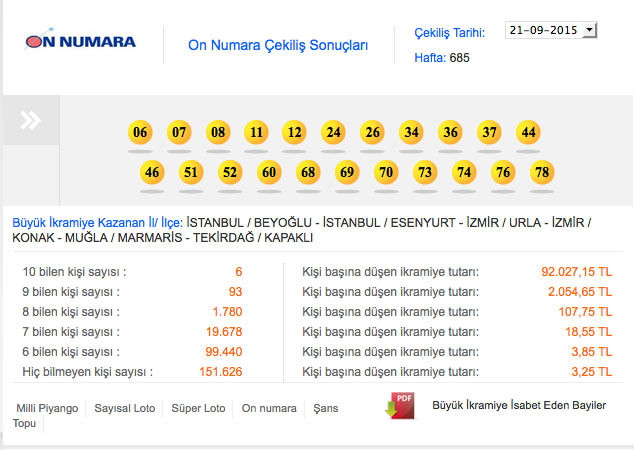
Task: Open the draw date dropdown 21-09-2015
Action: [x=551, y=30]
